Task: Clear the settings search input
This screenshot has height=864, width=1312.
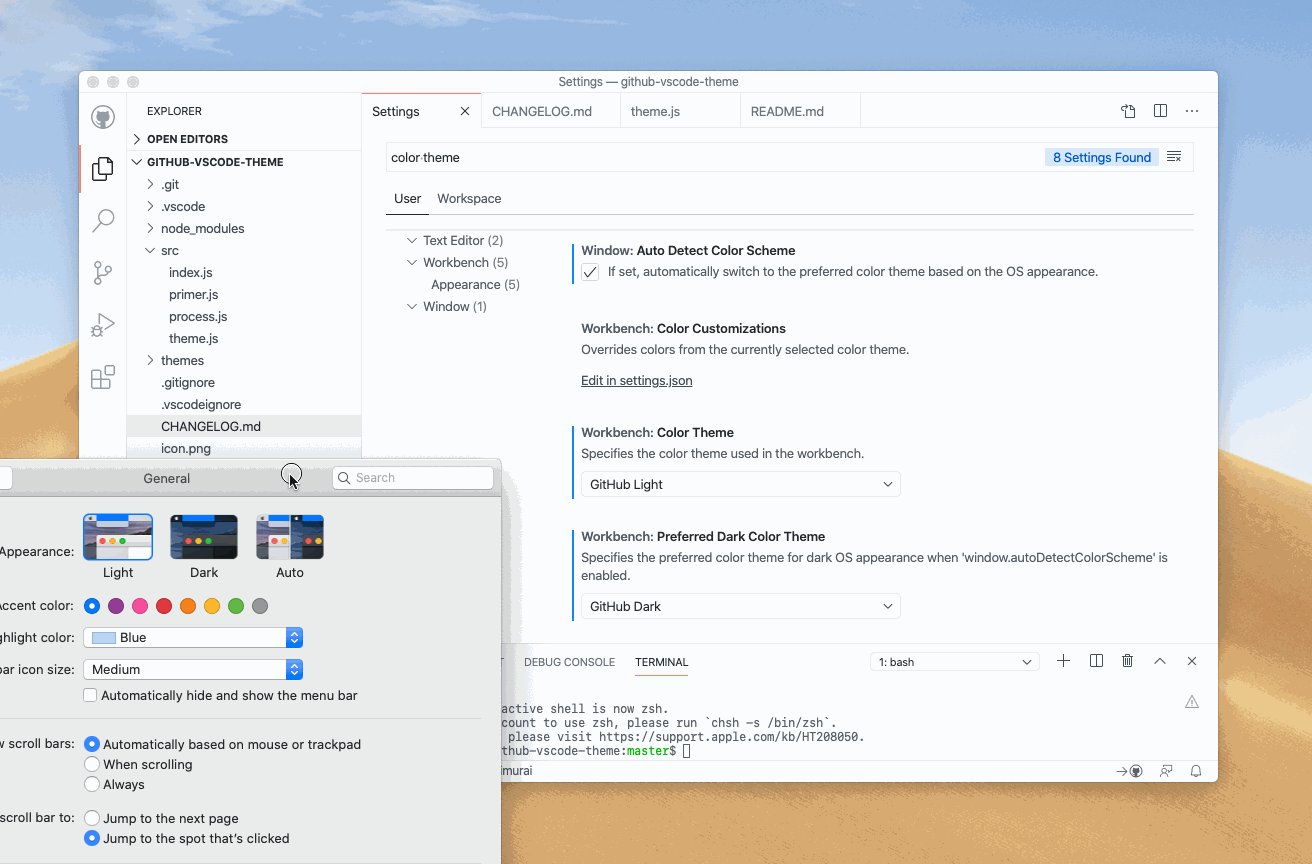Action: click(x=1174, y=157)
